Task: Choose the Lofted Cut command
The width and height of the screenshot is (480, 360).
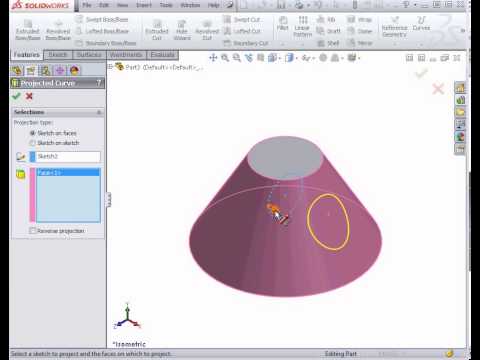Action: pos(242,31)
